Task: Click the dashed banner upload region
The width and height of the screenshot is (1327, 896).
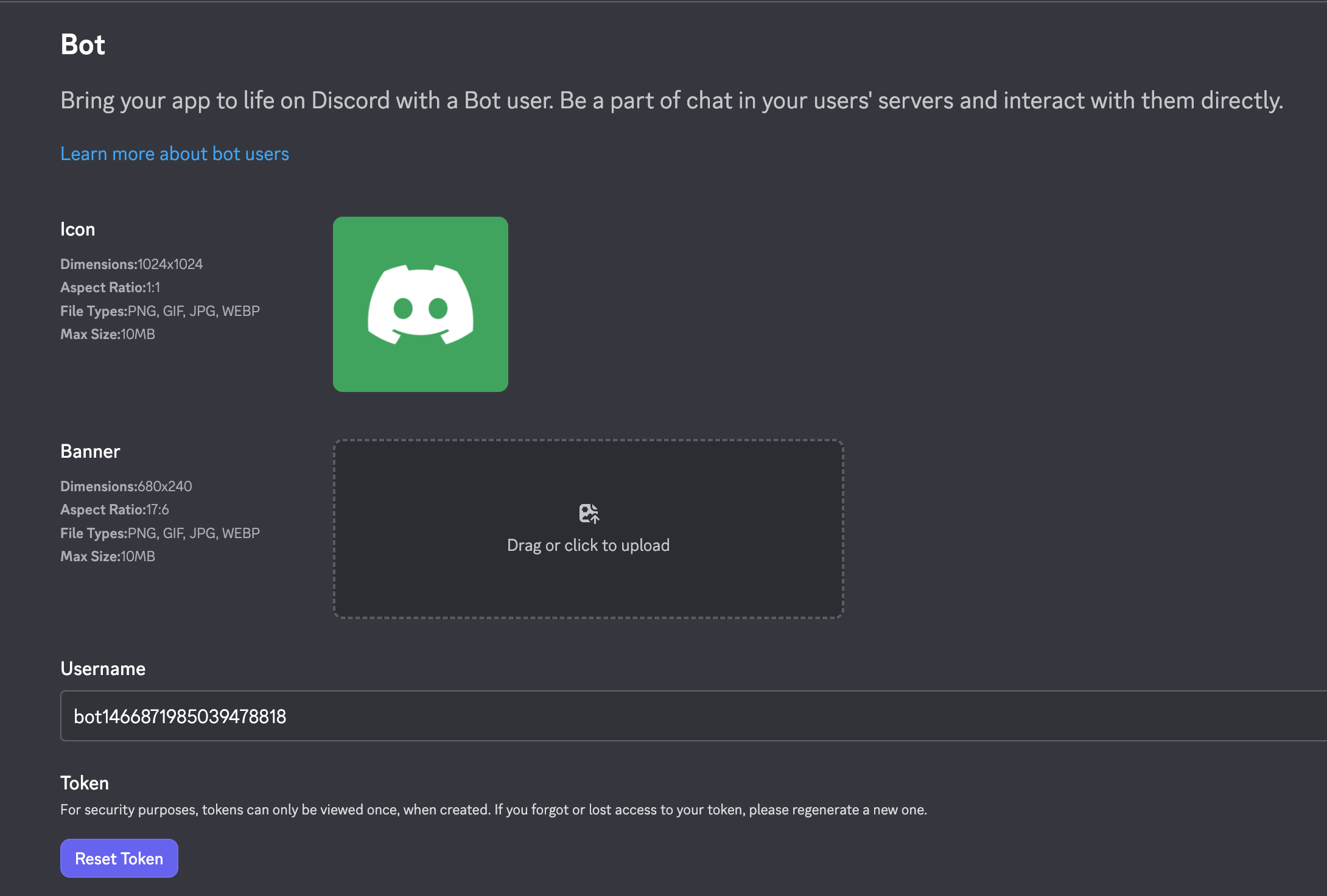Action: (588, 528)
